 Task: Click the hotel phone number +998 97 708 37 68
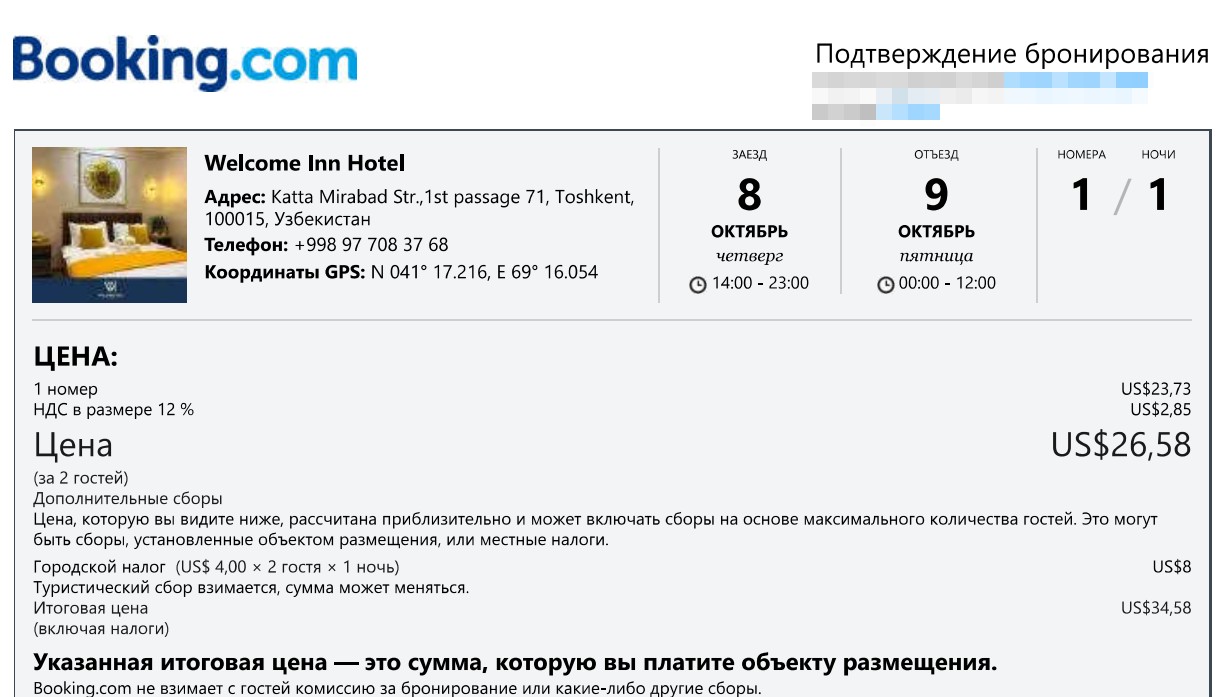coord(371,245)
